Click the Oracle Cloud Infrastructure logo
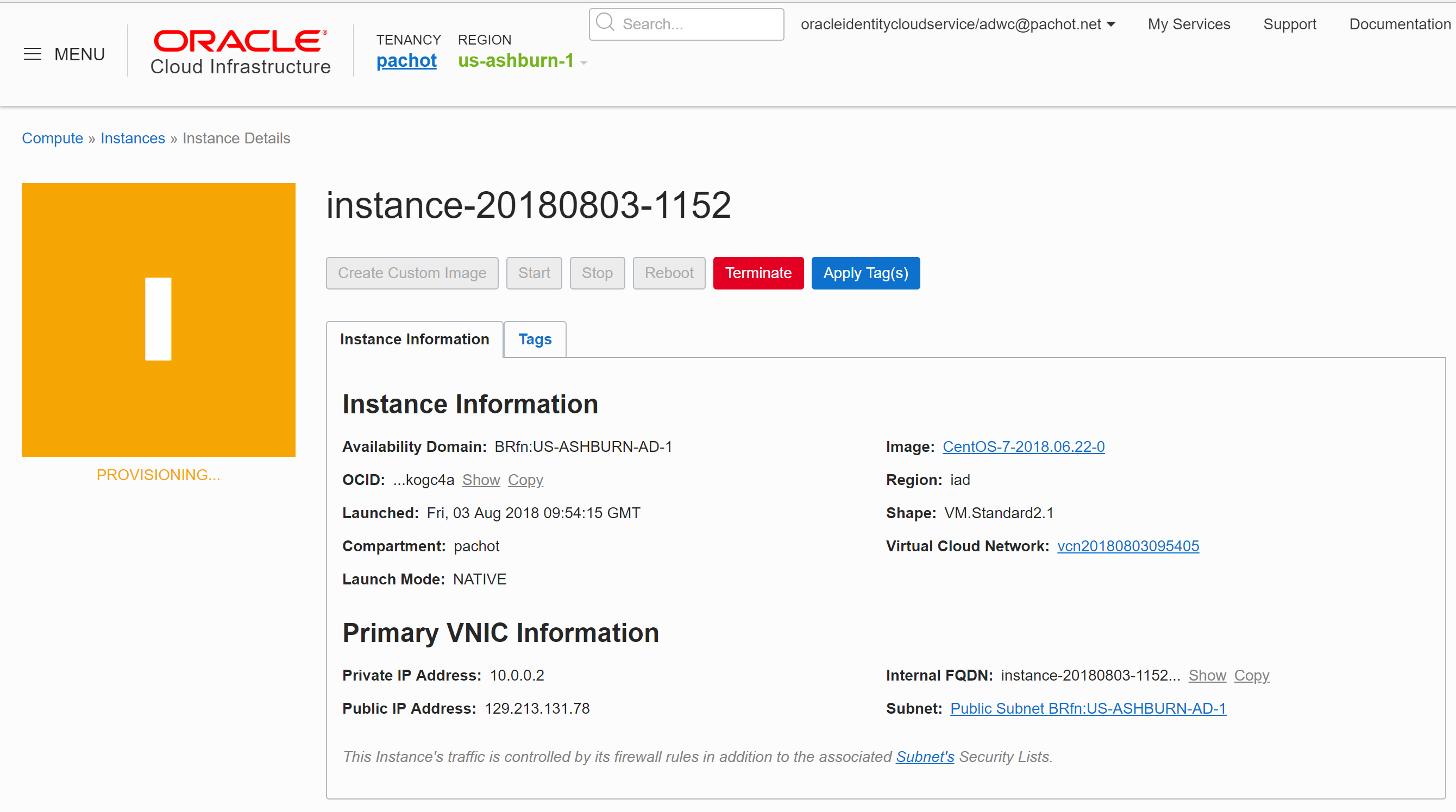 click(x=240, y=53)
